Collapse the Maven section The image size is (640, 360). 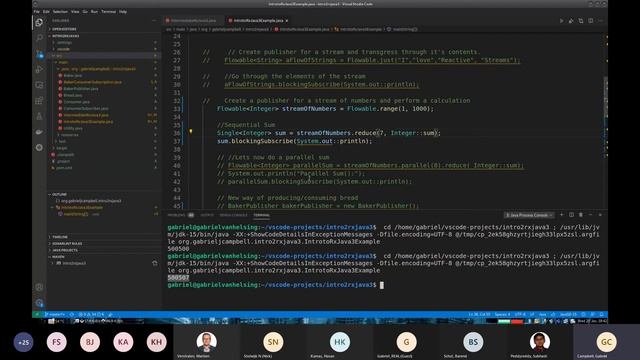click(x=104, y=257)
